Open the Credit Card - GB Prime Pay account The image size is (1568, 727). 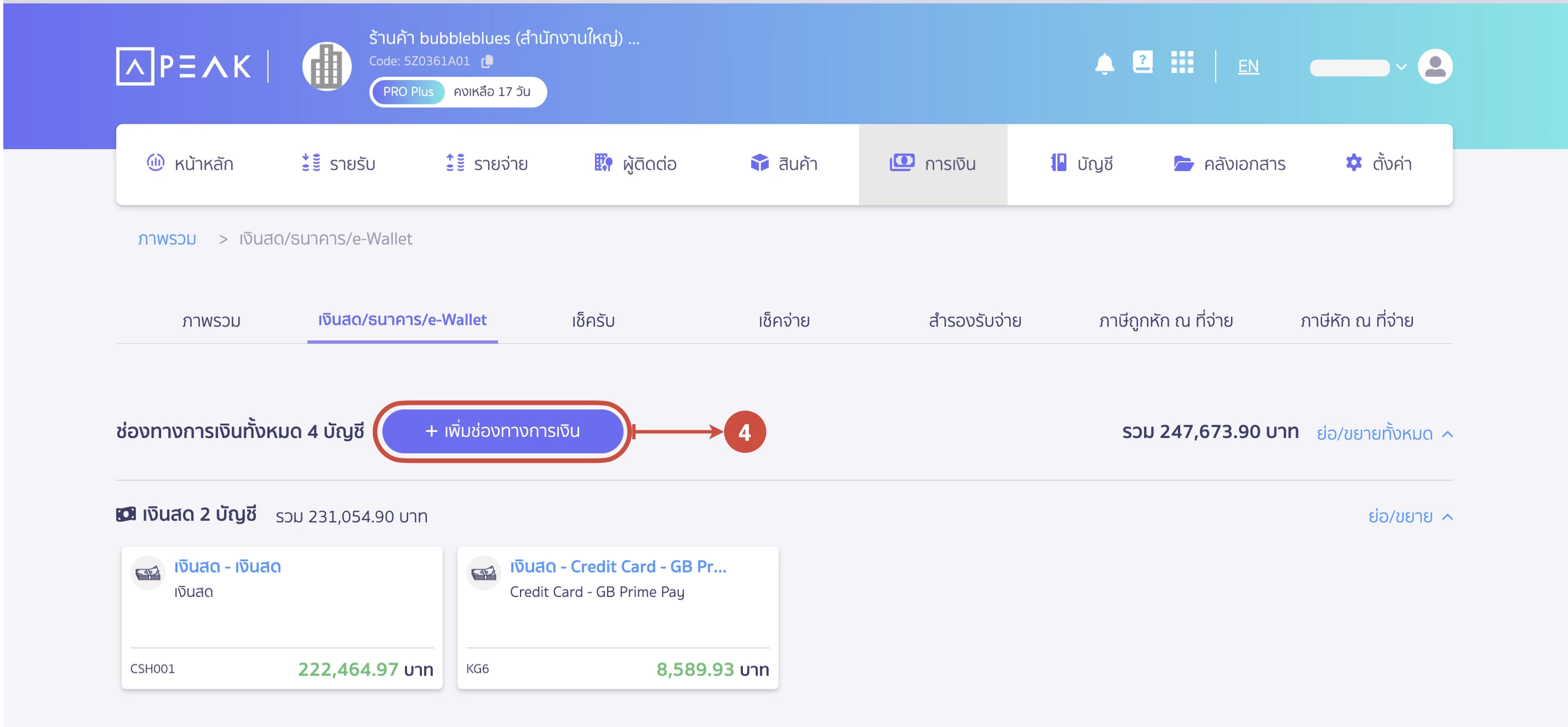(x=617, y=566)
